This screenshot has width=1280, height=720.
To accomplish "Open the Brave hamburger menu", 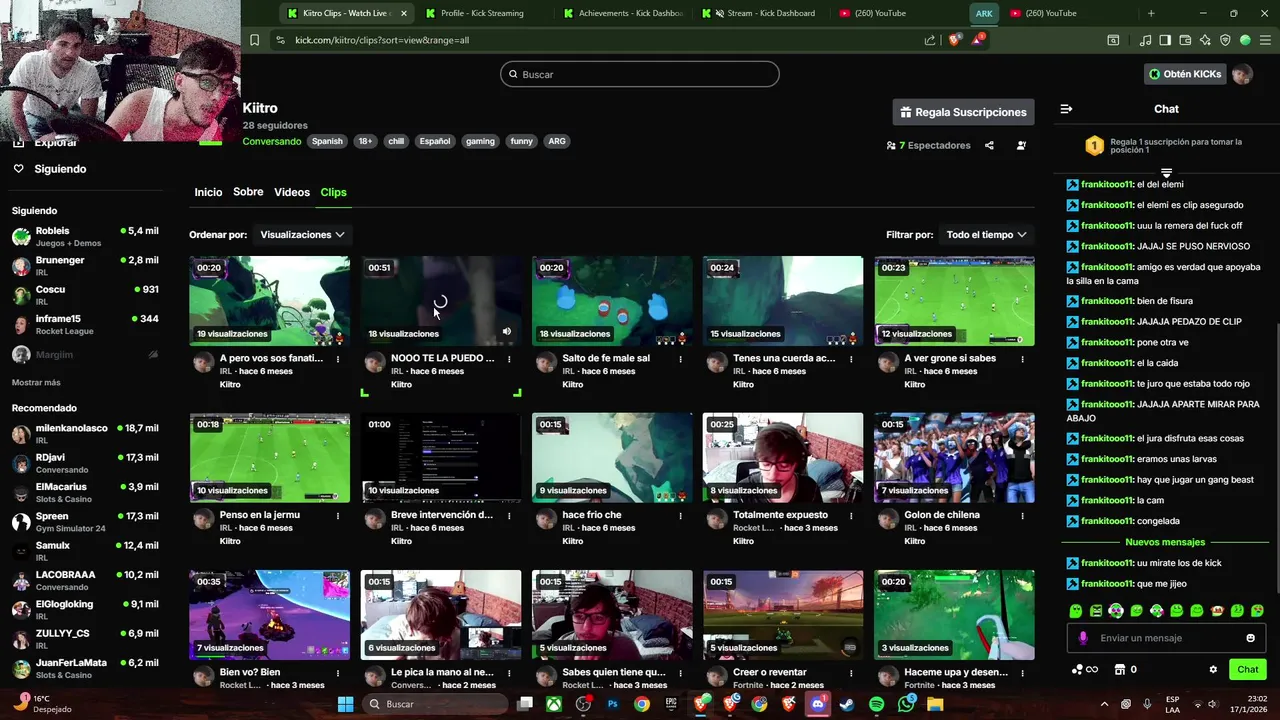I will tap(1265, 40).
